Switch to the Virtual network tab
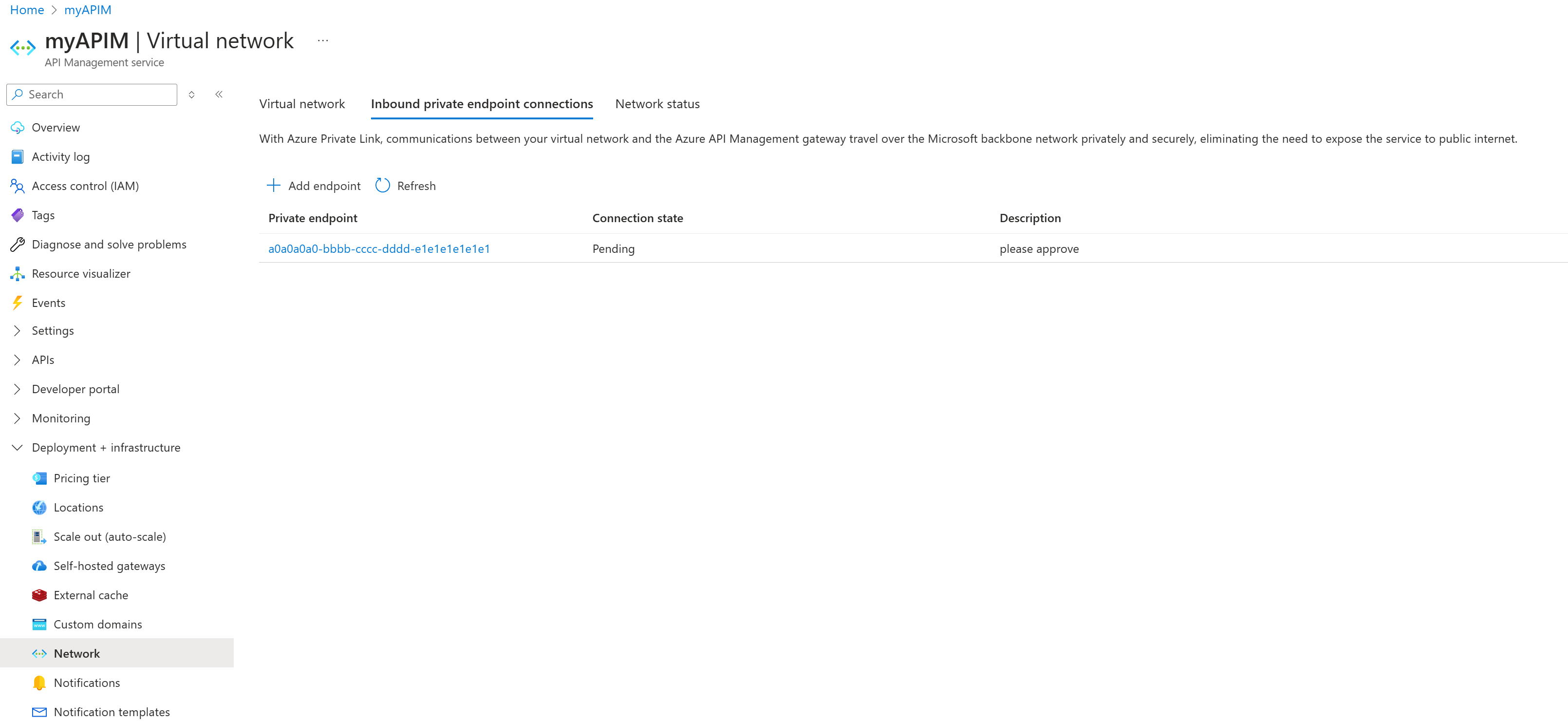The image size is (1568, 721). 301,103
